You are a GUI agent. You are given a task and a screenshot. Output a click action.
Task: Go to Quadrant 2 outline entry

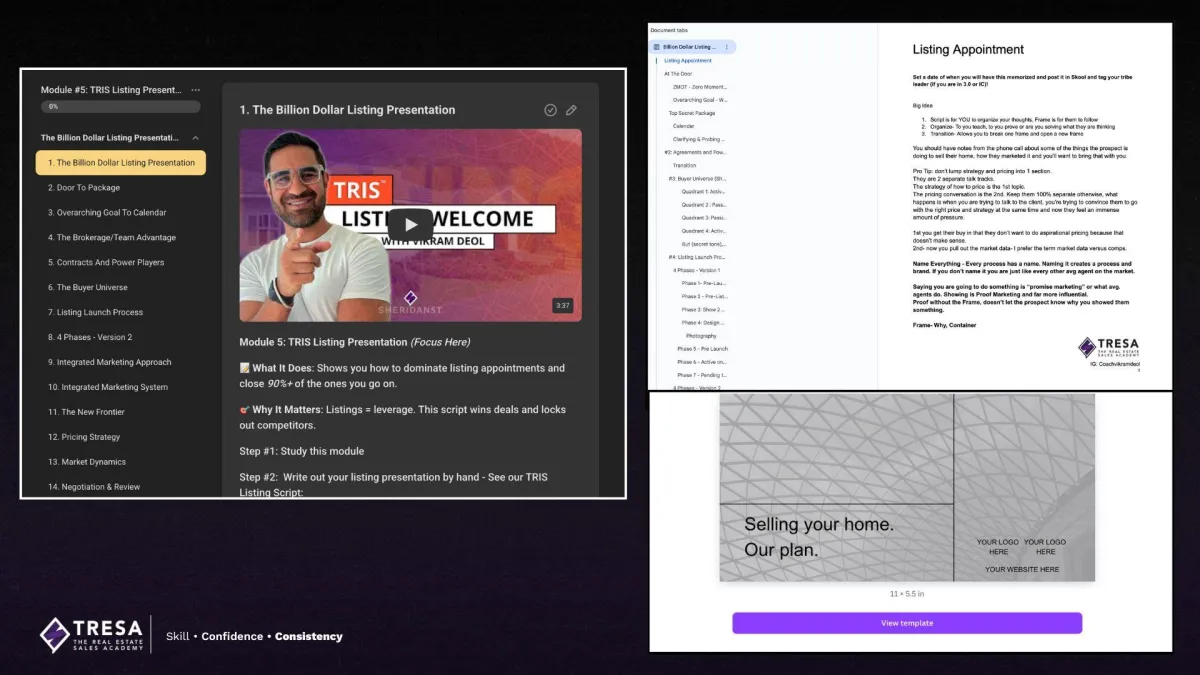[705, 204]
